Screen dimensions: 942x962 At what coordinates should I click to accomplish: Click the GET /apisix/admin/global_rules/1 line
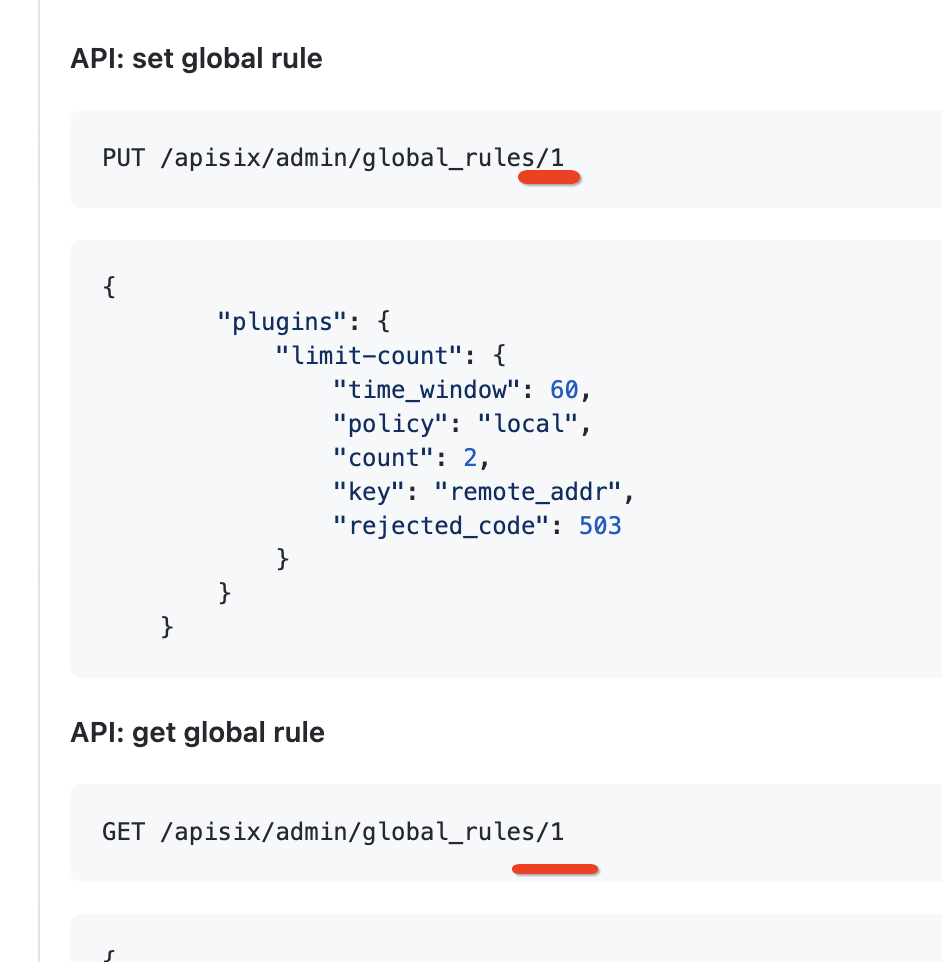tap(333, 832)
